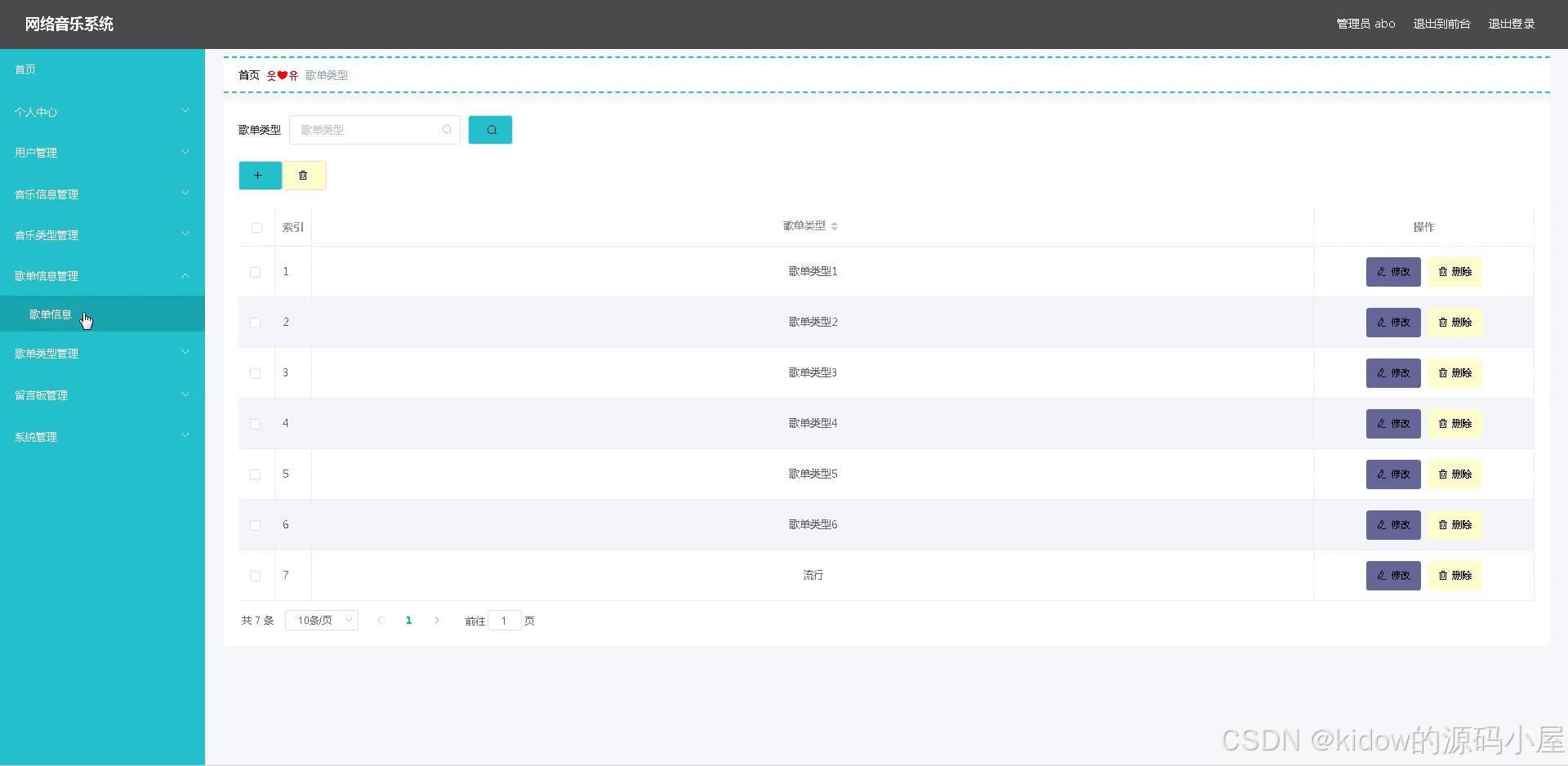Image resolution: width=1568 pixels, height=766 pixels.
Task: Click the magnifier icon inside search field
Action: [447, 130]
